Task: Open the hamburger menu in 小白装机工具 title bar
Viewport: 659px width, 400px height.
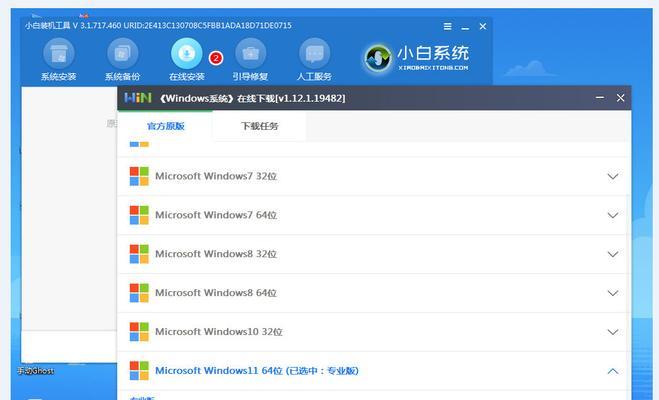Action: pyautogui.click(x=448, y=26)
